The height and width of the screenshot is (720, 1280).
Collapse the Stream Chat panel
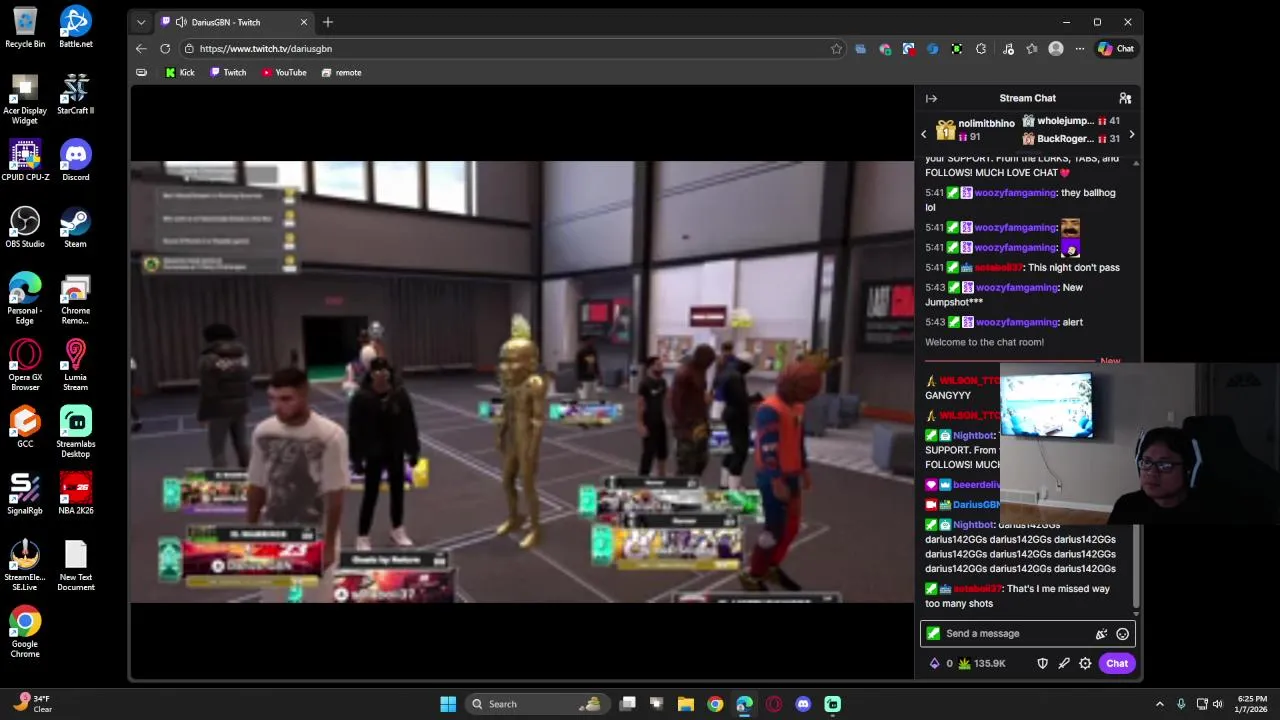931,98
